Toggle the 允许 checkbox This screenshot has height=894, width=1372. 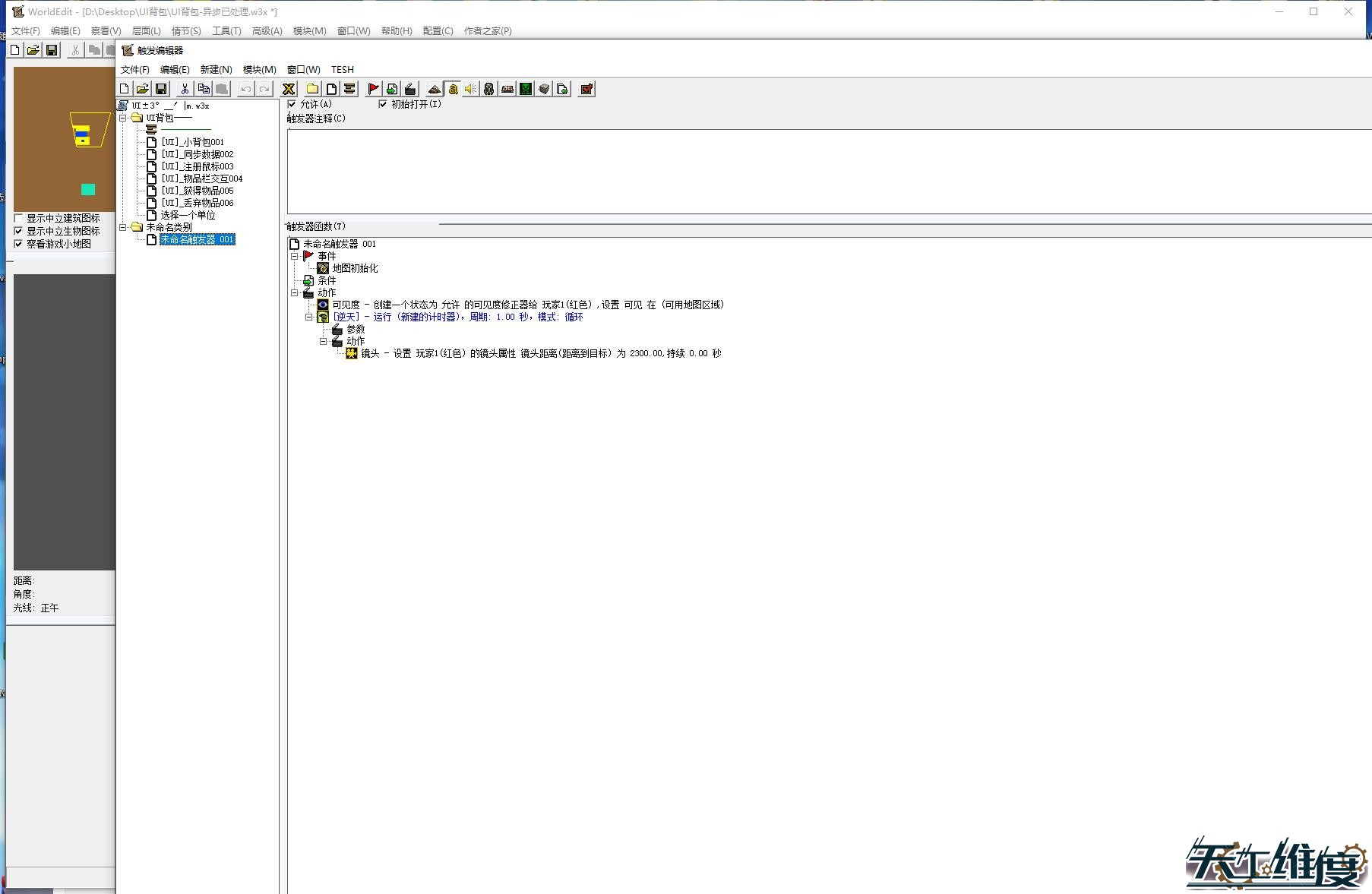(x=292, y=104)
